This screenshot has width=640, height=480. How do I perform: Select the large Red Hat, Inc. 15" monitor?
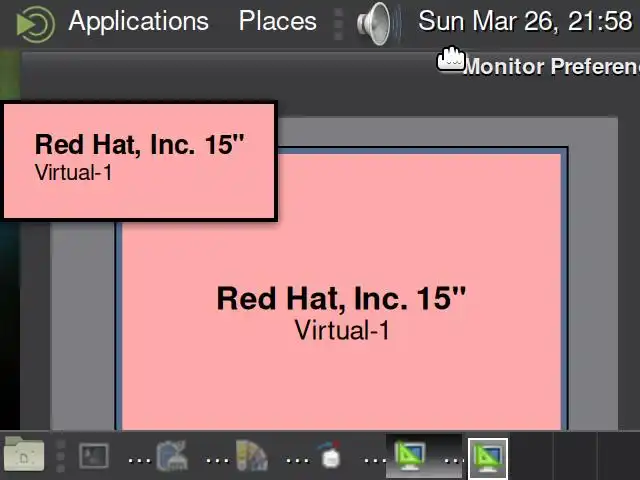click(341, 291)
